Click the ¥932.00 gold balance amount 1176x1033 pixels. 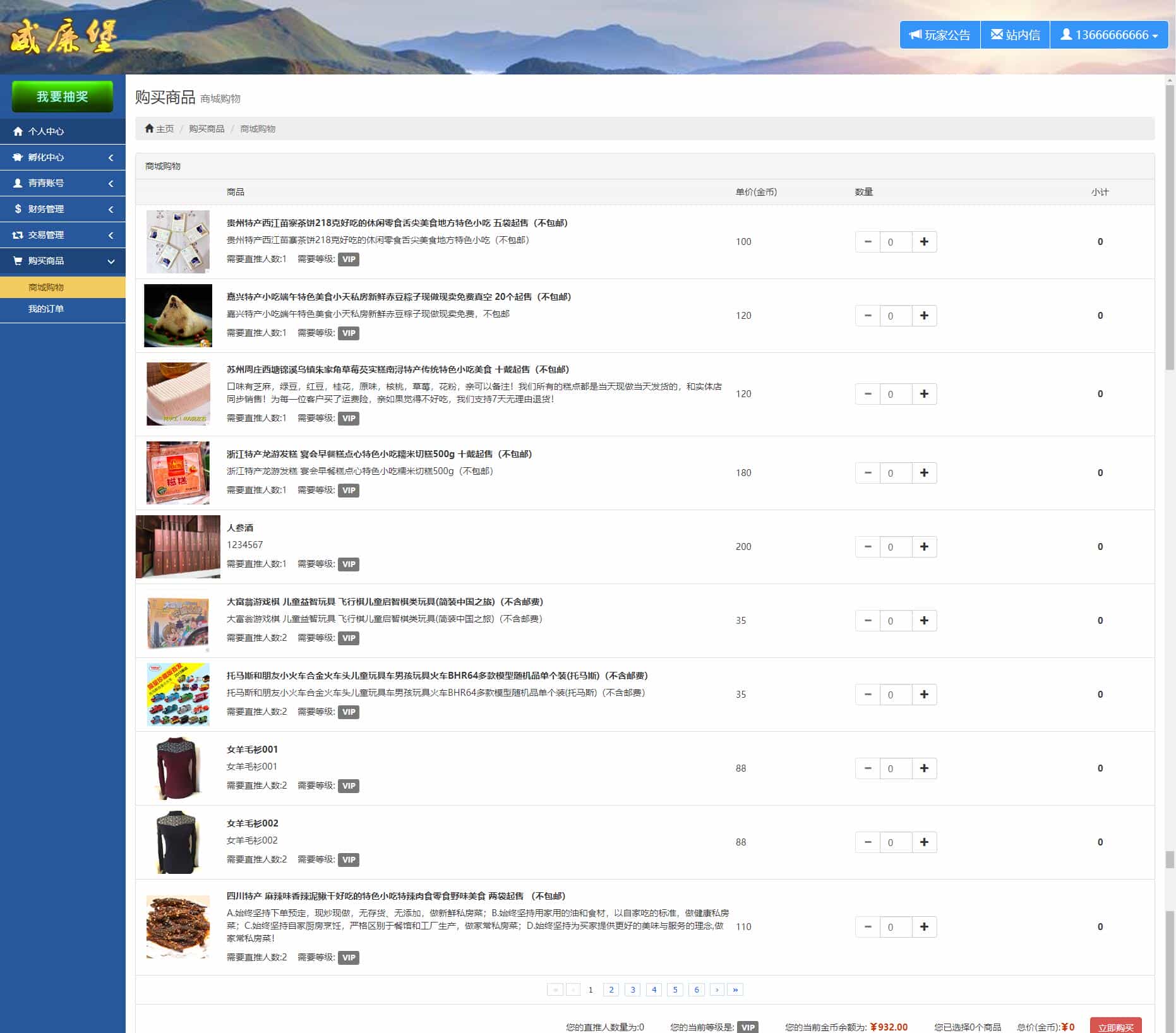[889, 1027]
